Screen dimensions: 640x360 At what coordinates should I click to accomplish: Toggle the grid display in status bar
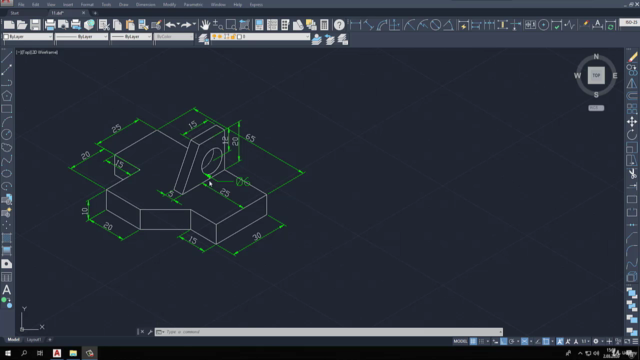tap(473, 341)
